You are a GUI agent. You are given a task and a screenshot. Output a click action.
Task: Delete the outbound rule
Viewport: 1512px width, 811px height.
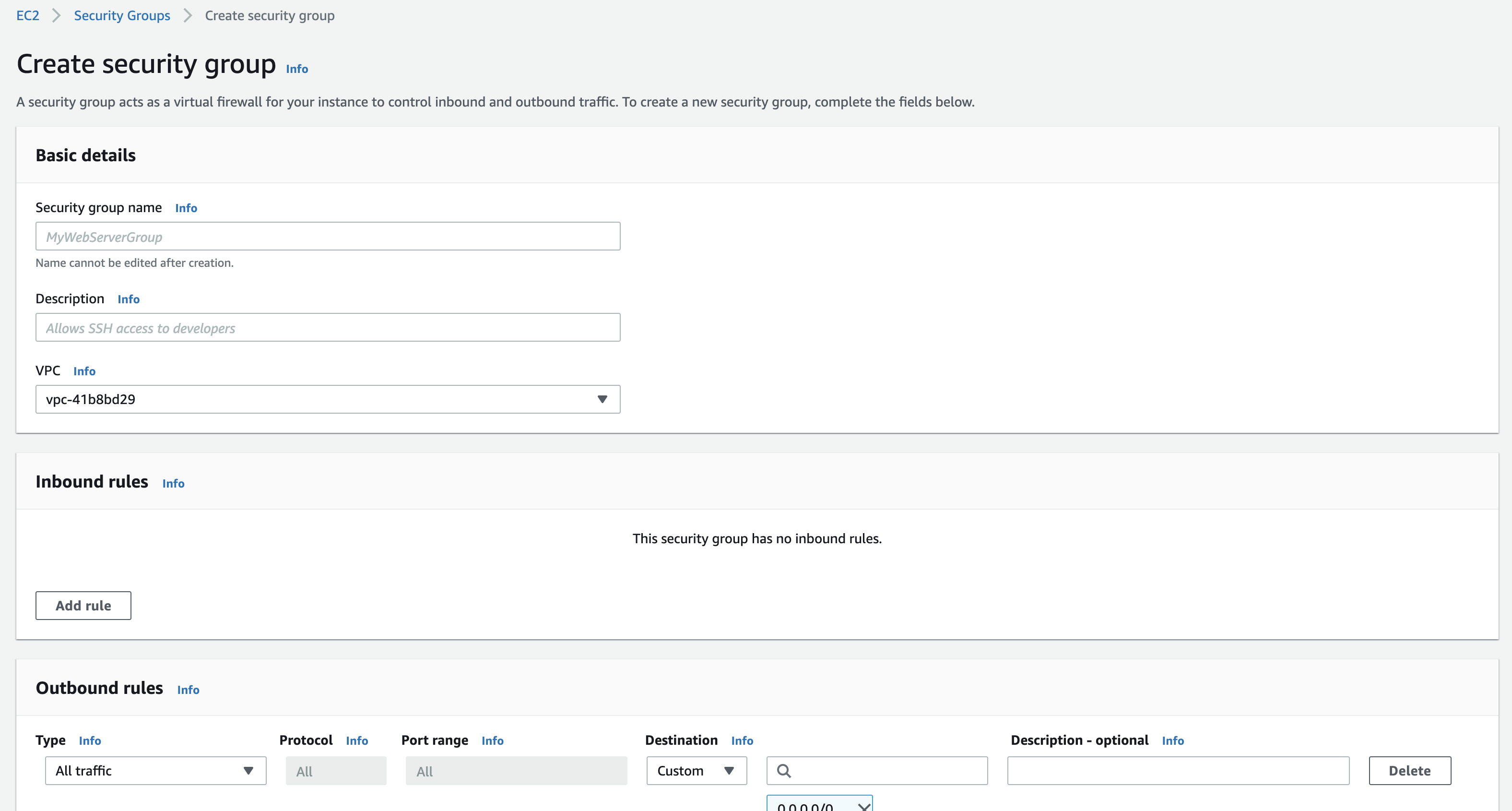1409,771
